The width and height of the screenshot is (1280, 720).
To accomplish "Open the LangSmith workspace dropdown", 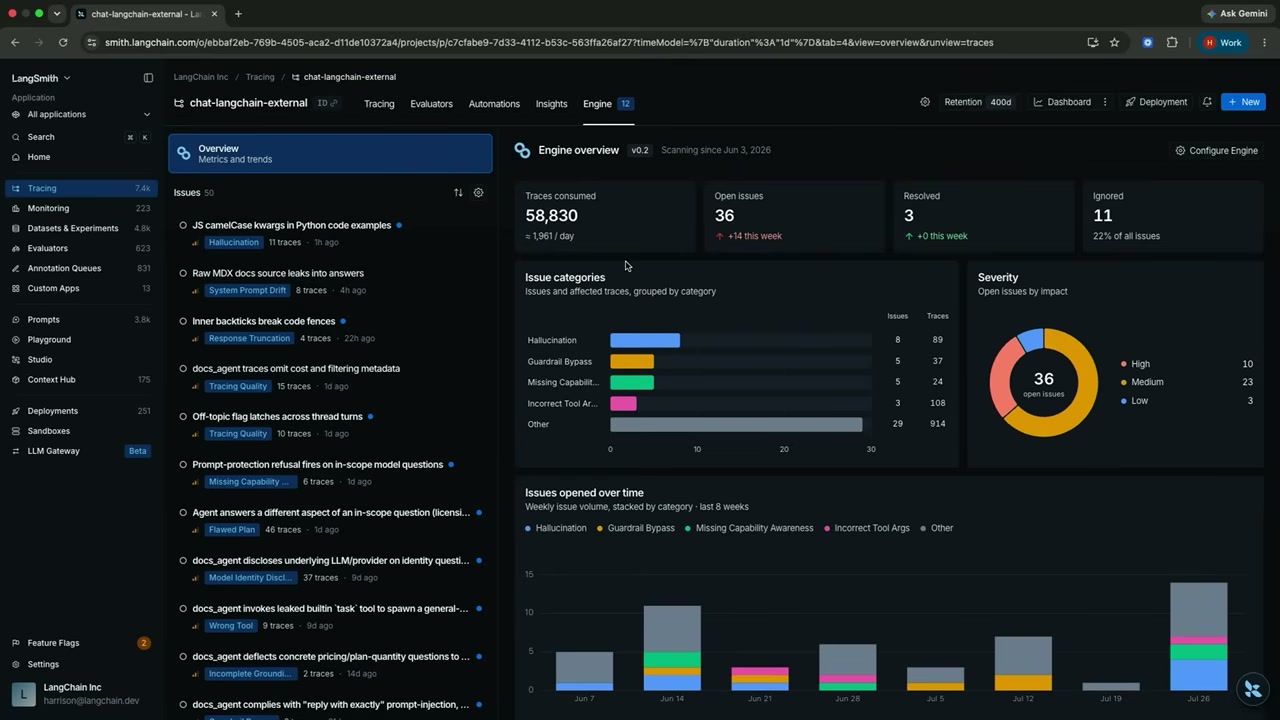I will pyautogui.click(x=41, y=78).
